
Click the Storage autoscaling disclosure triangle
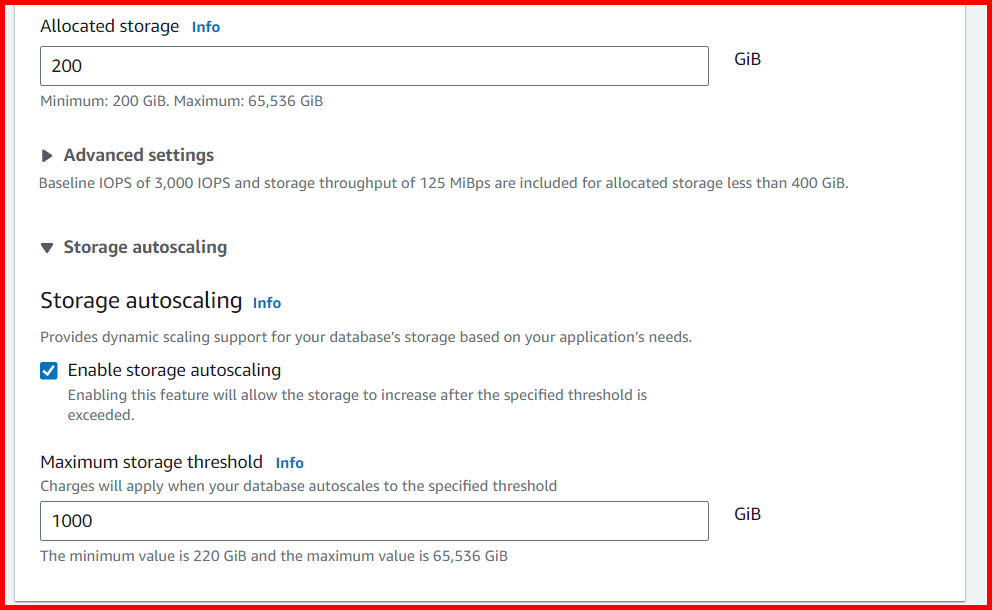tap(47, 246)
